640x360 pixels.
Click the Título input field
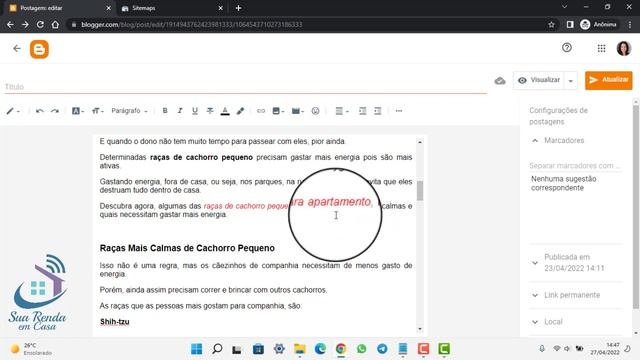246,87
